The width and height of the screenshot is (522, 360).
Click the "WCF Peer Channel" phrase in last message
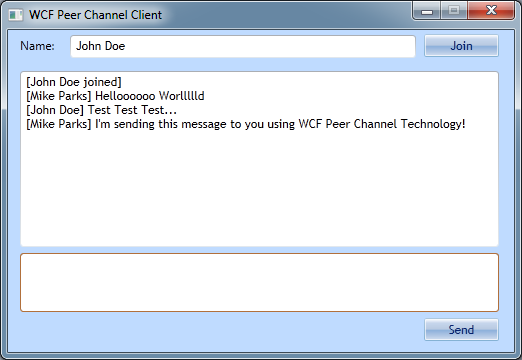[x=348, y=124]
